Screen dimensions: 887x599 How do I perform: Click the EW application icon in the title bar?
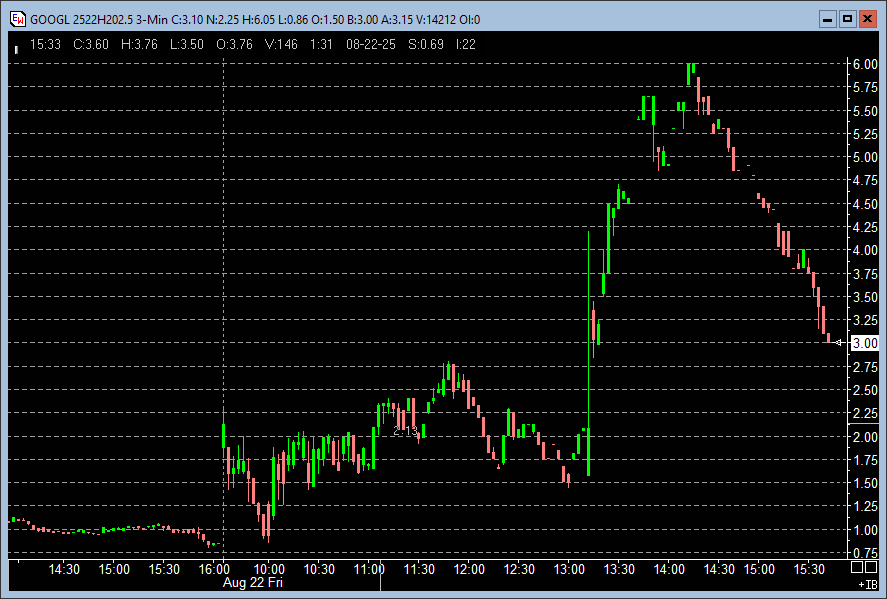coord(18,19)
